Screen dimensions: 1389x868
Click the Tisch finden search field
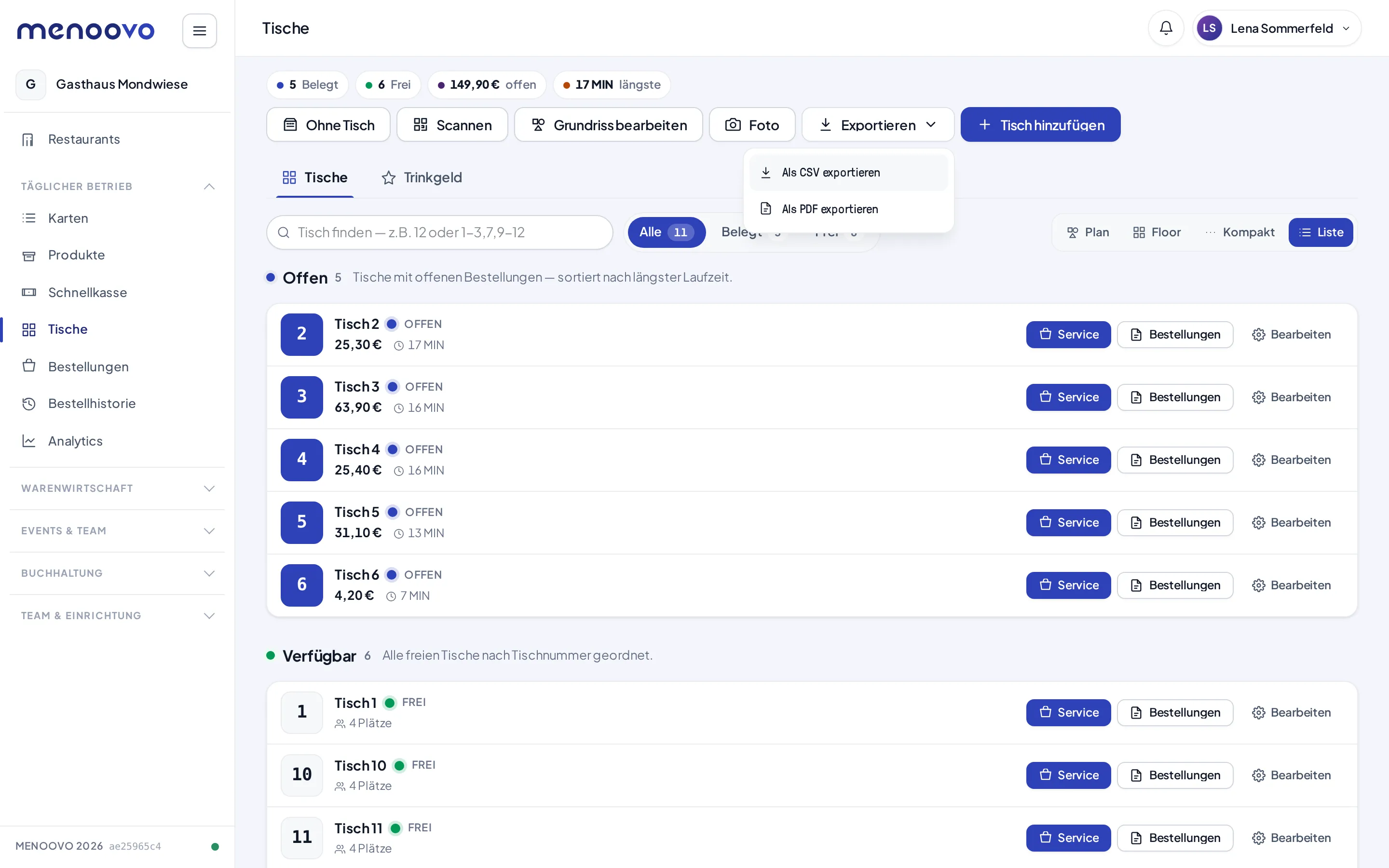[440, 232]
